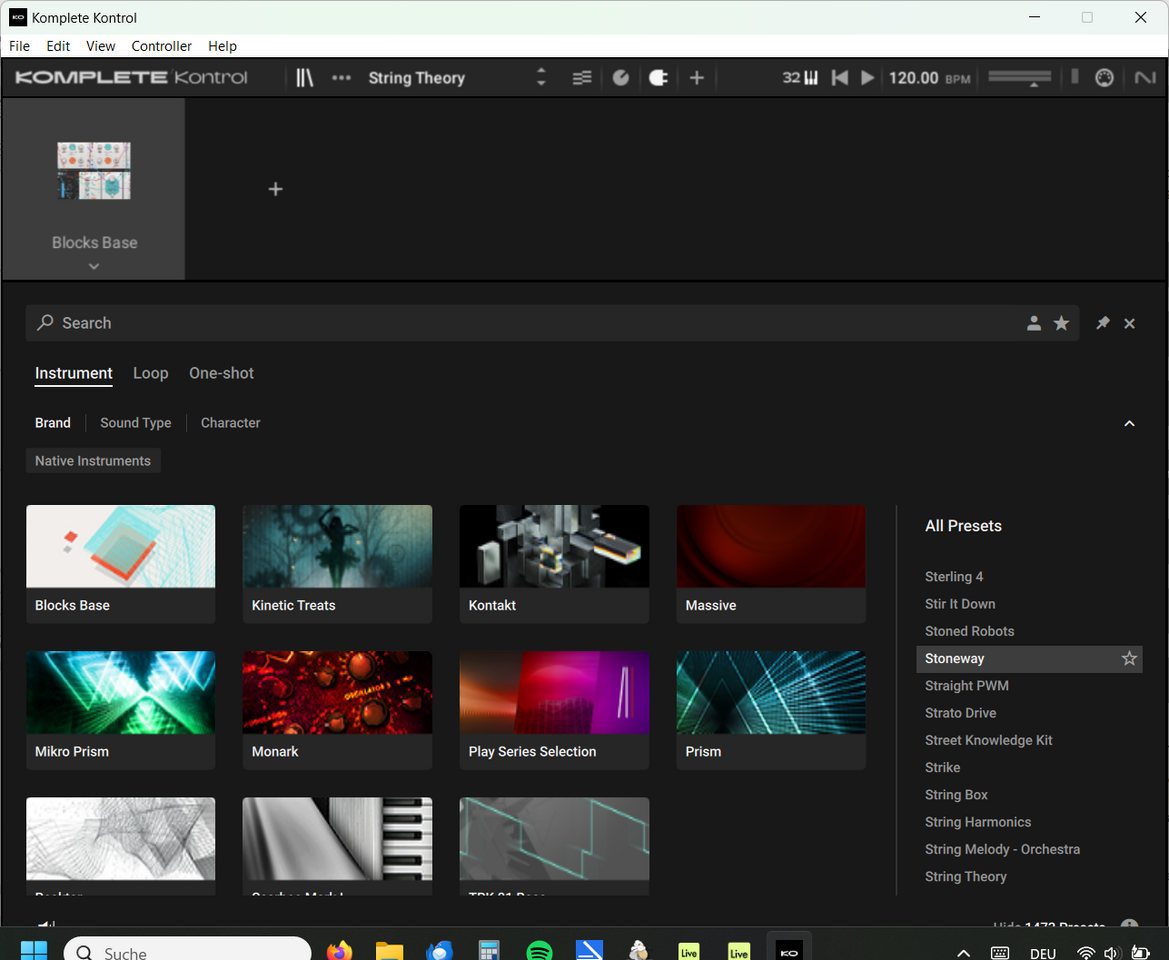Open the three-dots options menu in header
This screenshot has width=1169, height=960.
pyautogui.click(x=341, y=78)
